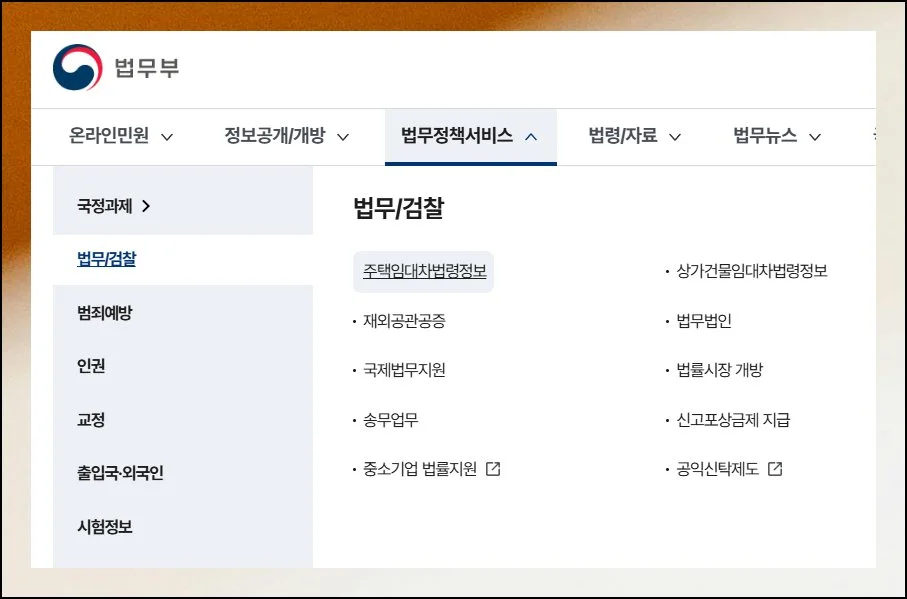Open the 상가건물임대차법령정보 link
Screen dimensions: 907x599
[x=751, y=271]
